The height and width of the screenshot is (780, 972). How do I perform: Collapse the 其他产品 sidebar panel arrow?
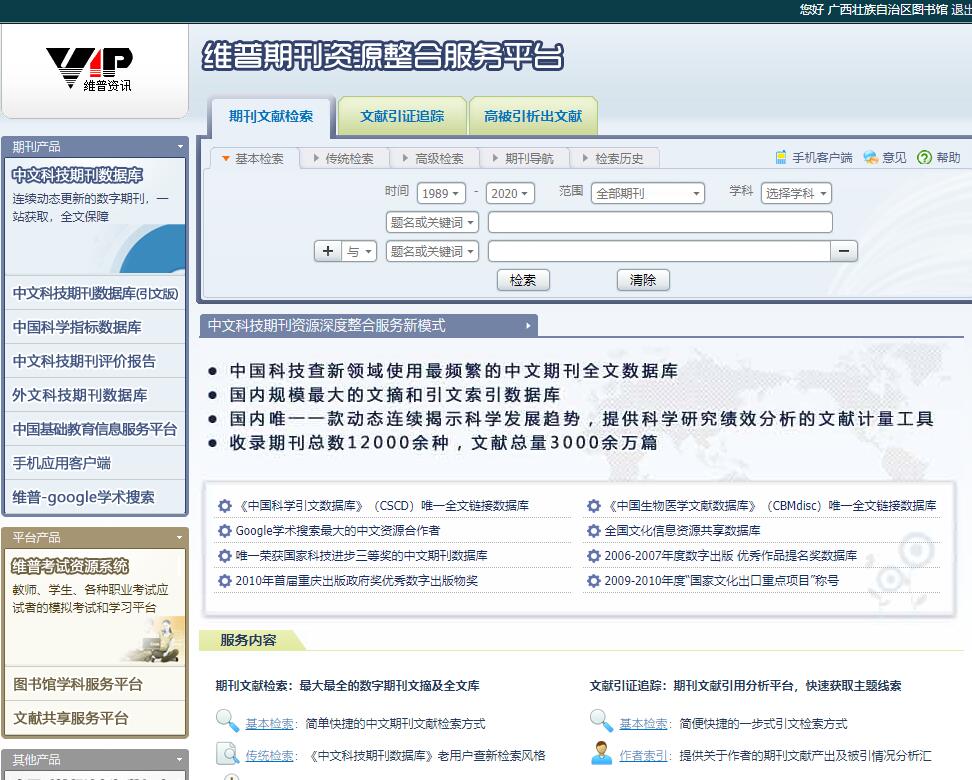click(x=180, y=760)
